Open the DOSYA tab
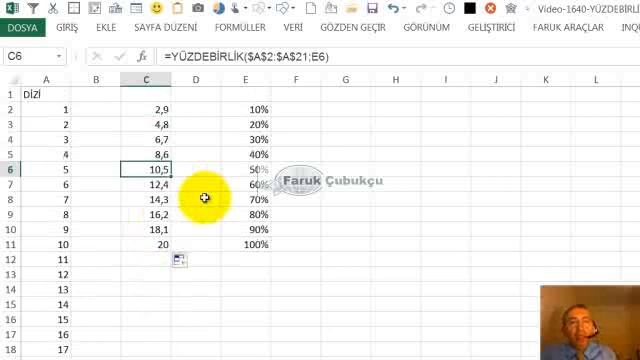Screen dimensions: 640x360 22,28
